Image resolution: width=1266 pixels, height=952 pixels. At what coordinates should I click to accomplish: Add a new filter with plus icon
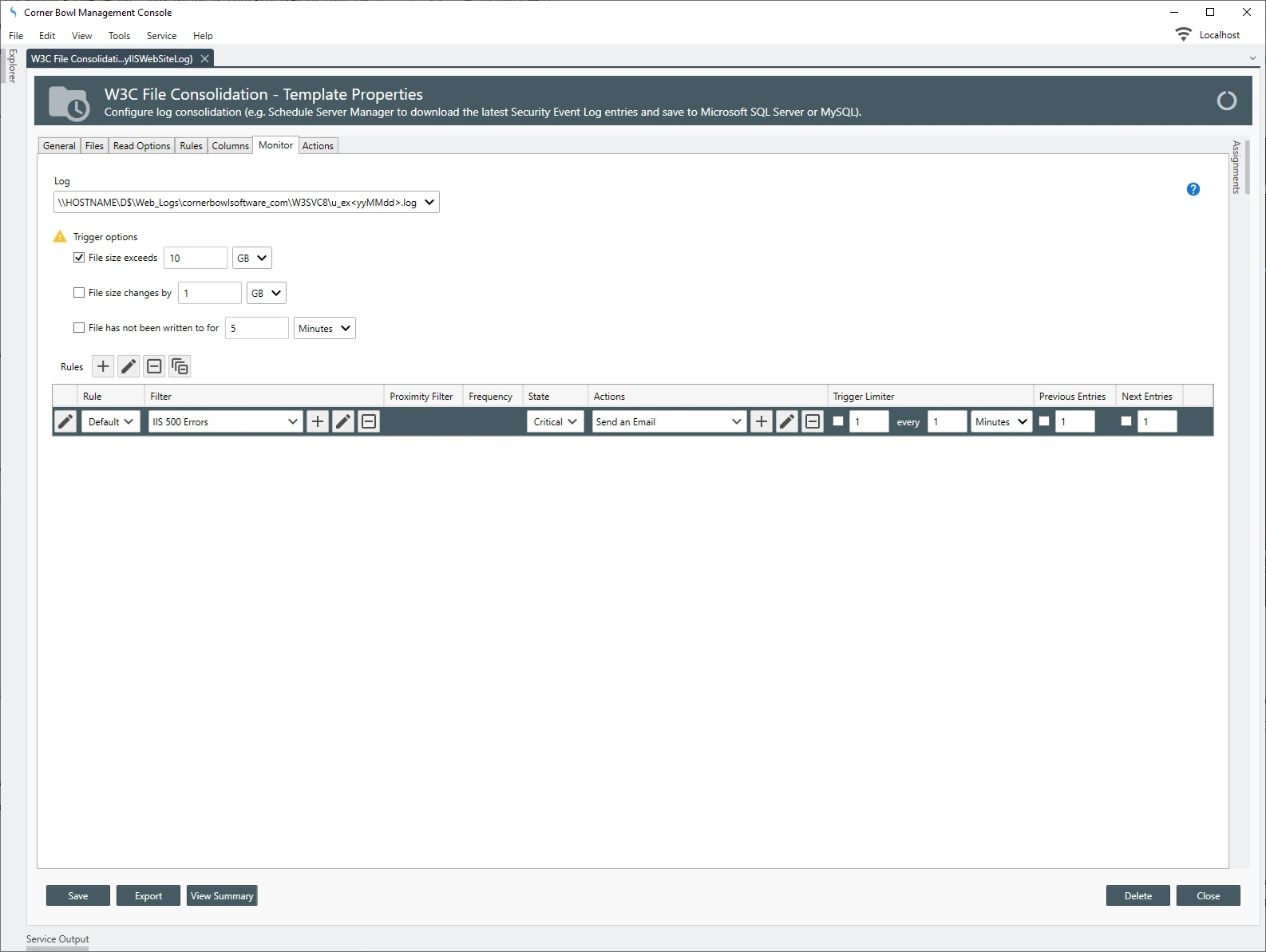point(318,421)
